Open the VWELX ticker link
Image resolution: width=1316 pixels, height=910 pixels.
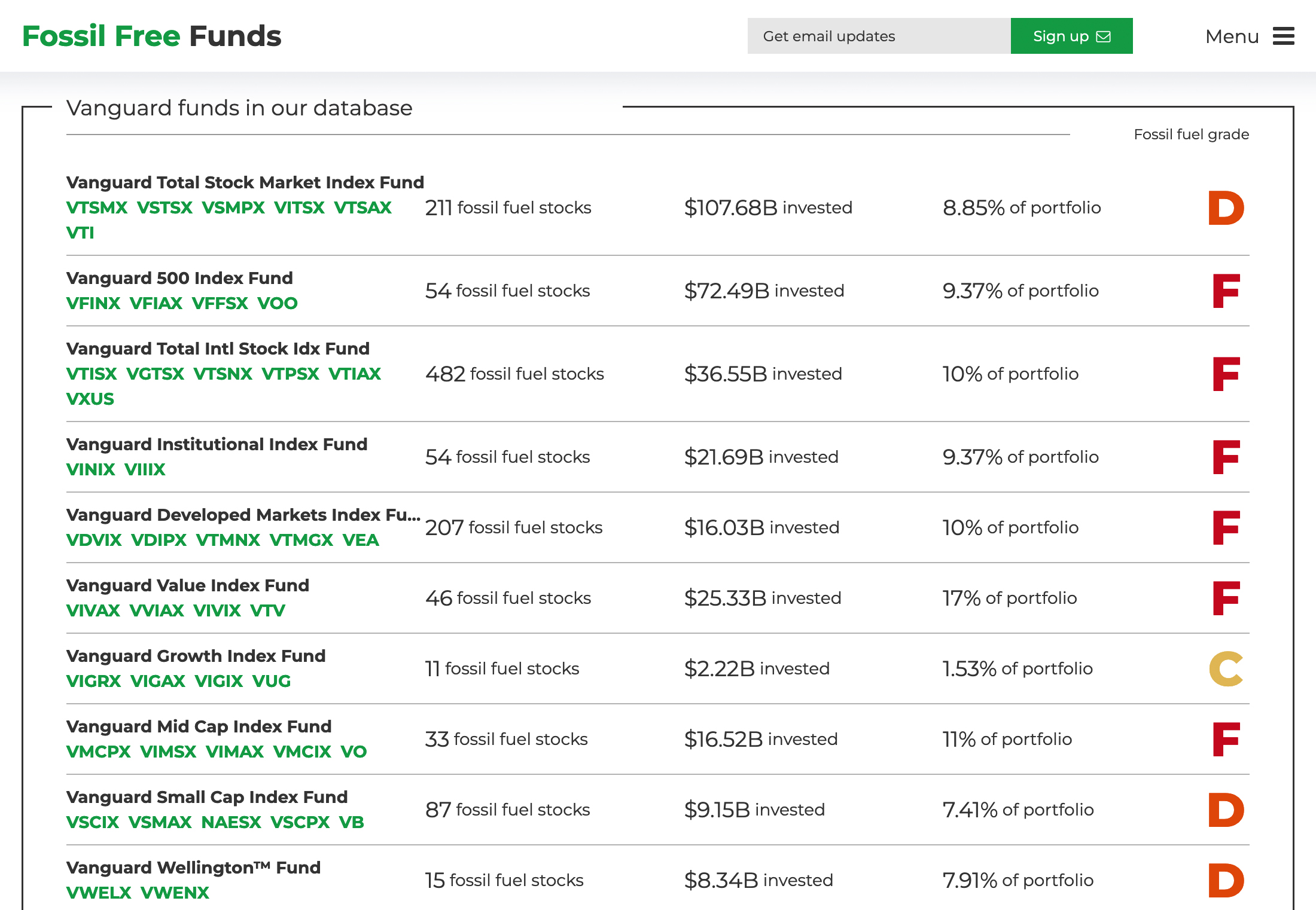coord(99,893)
